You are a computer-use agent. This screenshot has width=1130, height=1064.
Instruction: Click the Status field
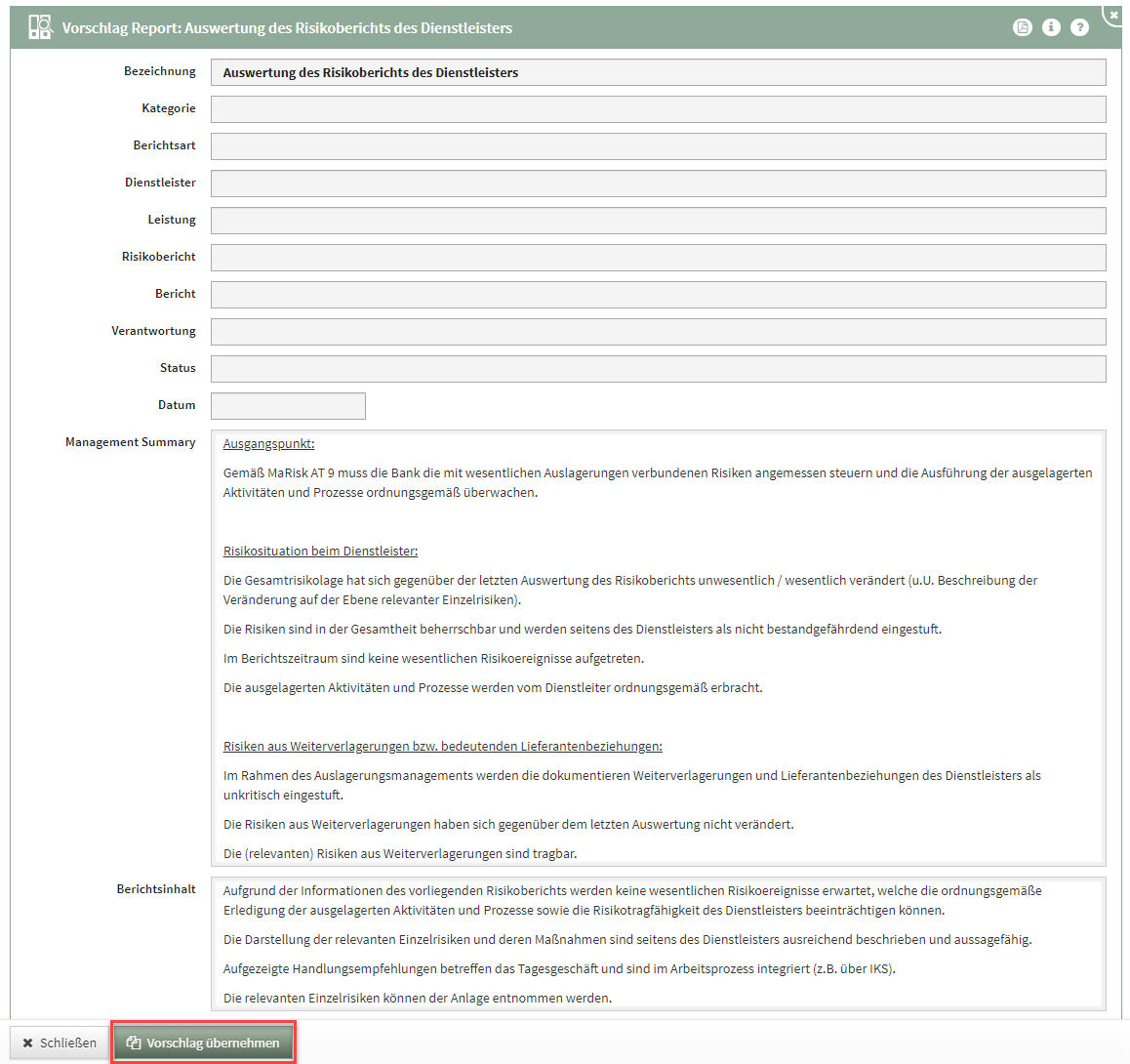[658, 369]
